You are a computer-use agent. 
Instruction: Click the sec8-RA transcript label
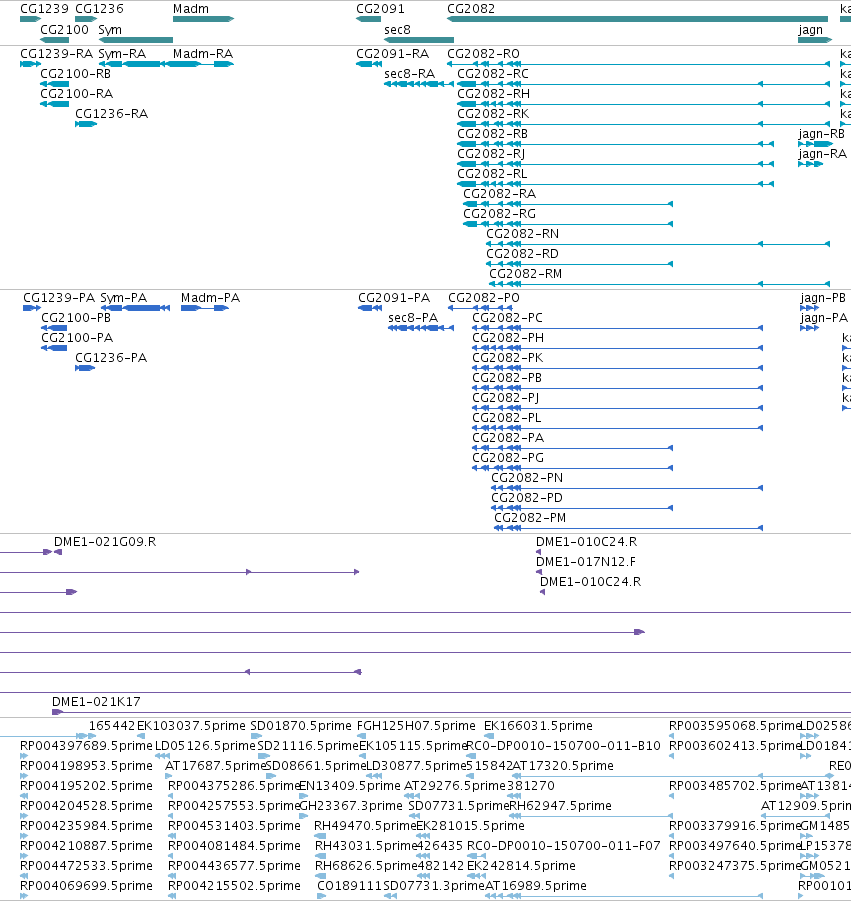410,74
